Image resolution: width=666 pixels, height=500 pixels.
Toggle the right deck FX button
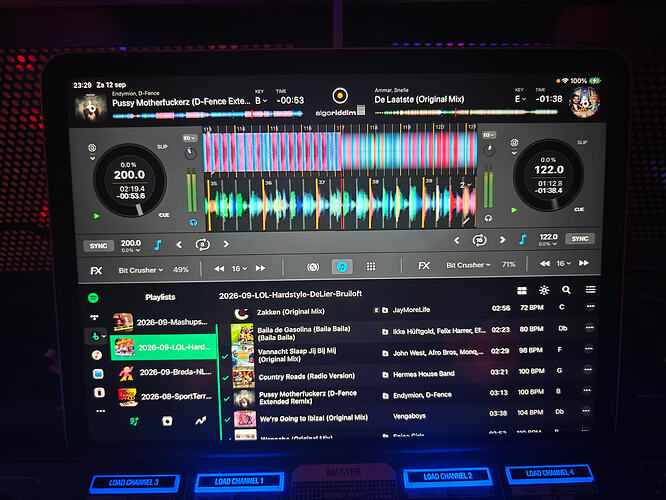pos(424,266)
